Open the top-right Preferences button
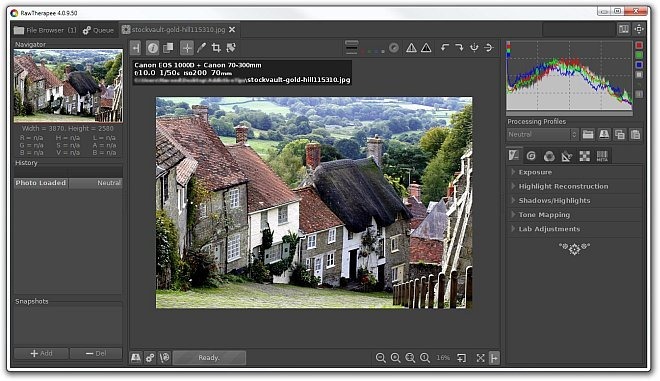 (639, 29)
